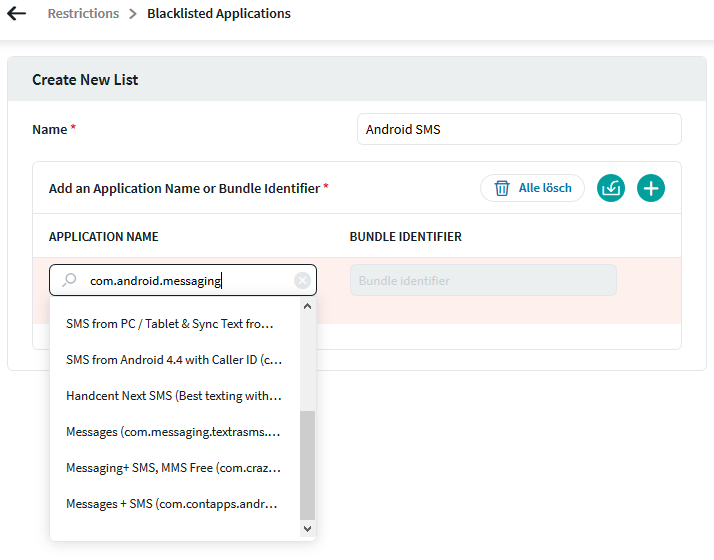Viewport: 714px width, 560px height.
Task: Select Handcent Next SMS suggestion
Action: [174, 396]
